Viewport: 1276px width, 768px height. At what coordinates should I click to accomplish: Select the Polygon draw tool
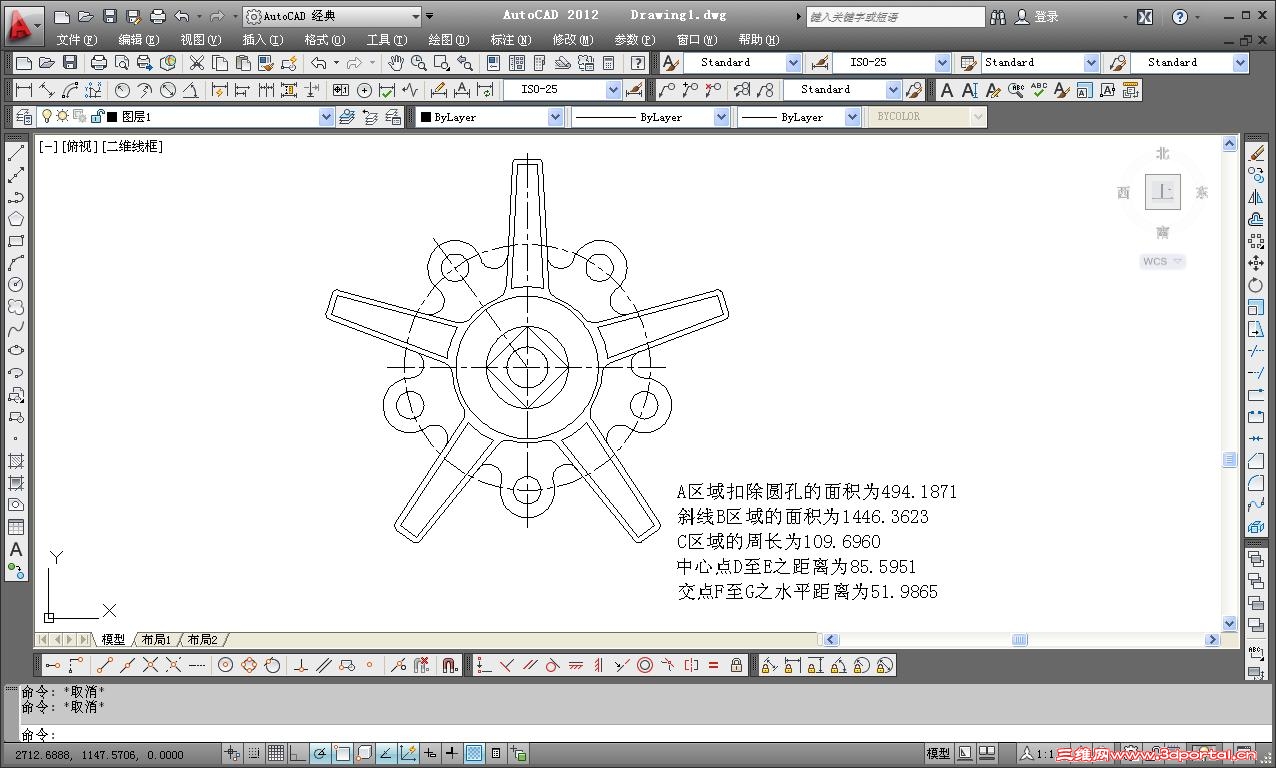16,219
